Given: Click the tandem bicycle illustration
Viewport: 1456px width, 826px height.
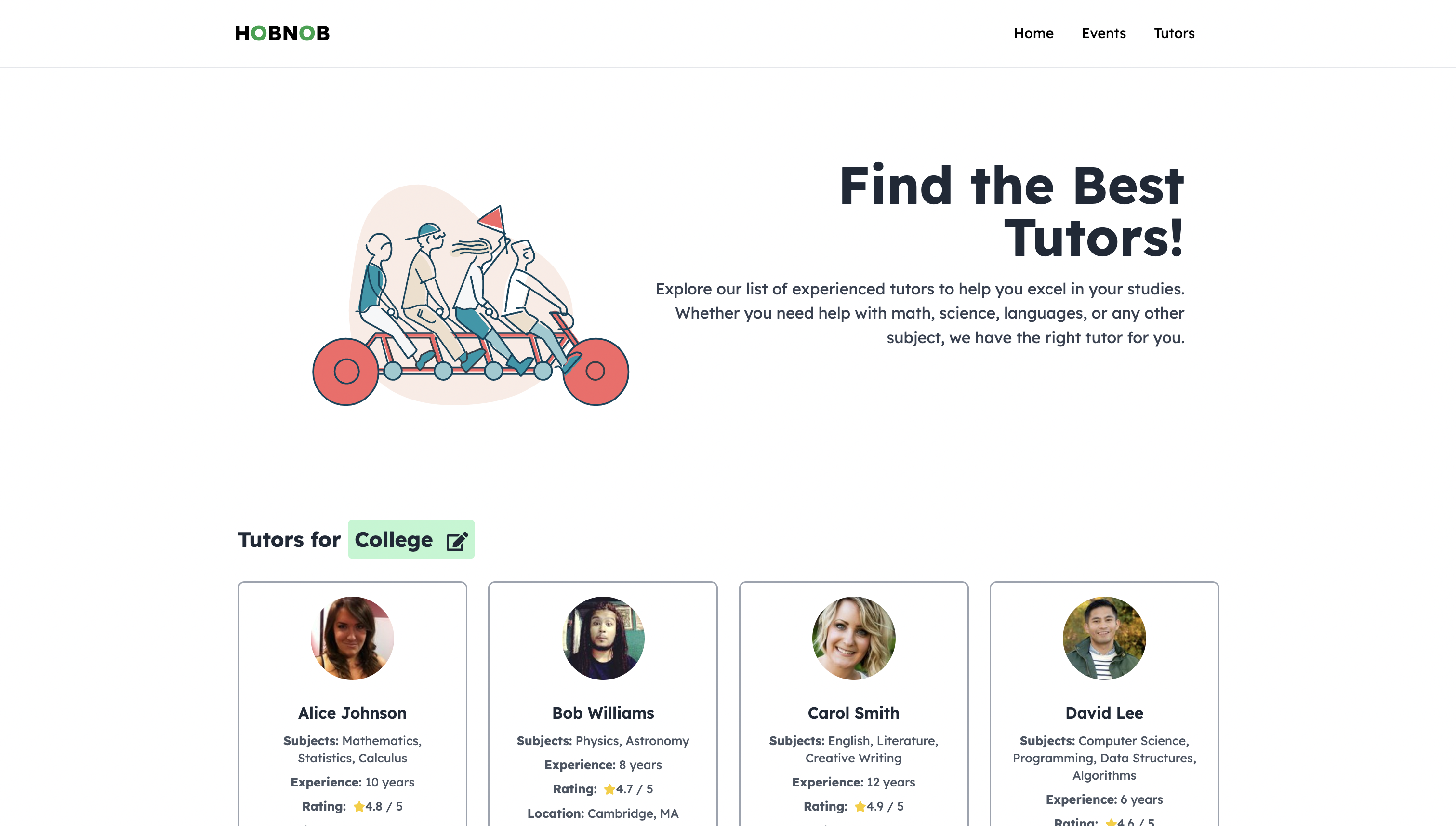Looking at the screenshot, I should (x=471, y=295).
